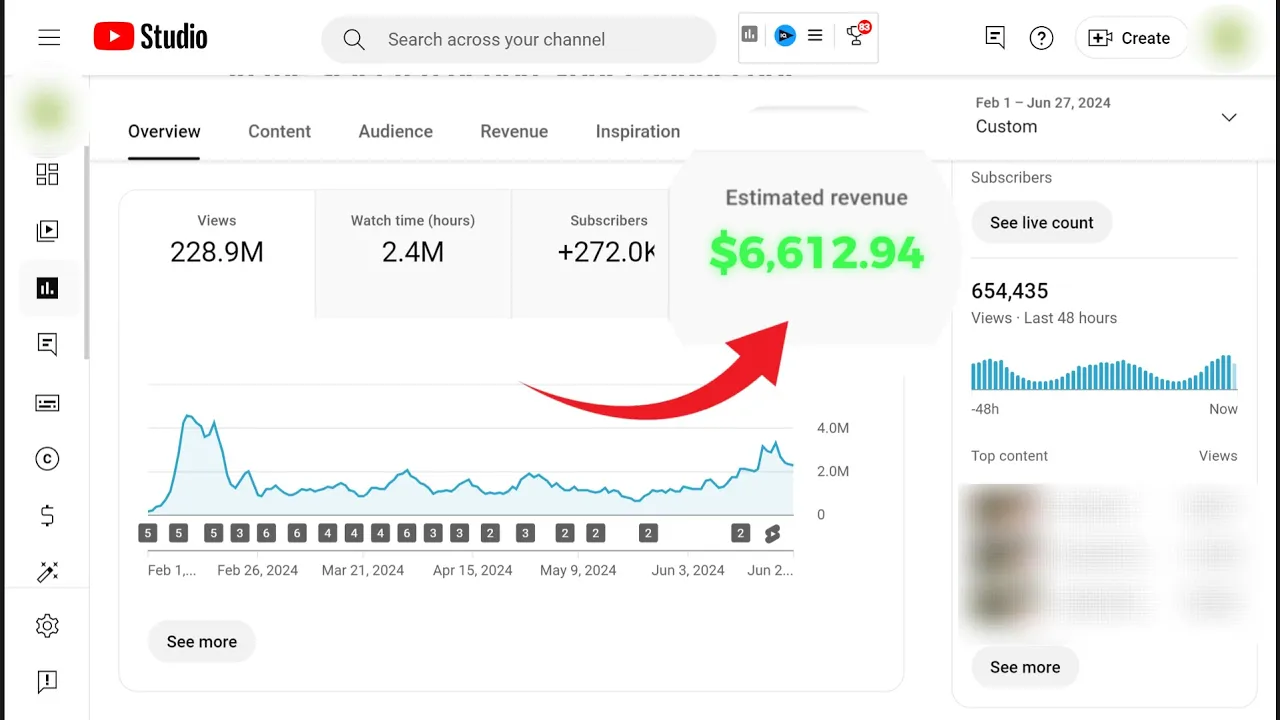Click the trophy extension icon with badge
Image resolution: width=1280 pixels, height=720 pixels.
tap(856, 36)
